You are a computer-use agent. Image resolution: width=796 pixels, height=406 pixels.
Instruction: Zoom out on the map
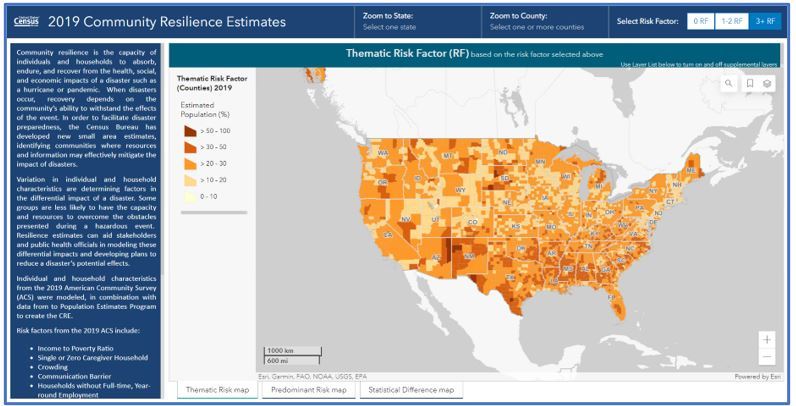pos(766,357)
